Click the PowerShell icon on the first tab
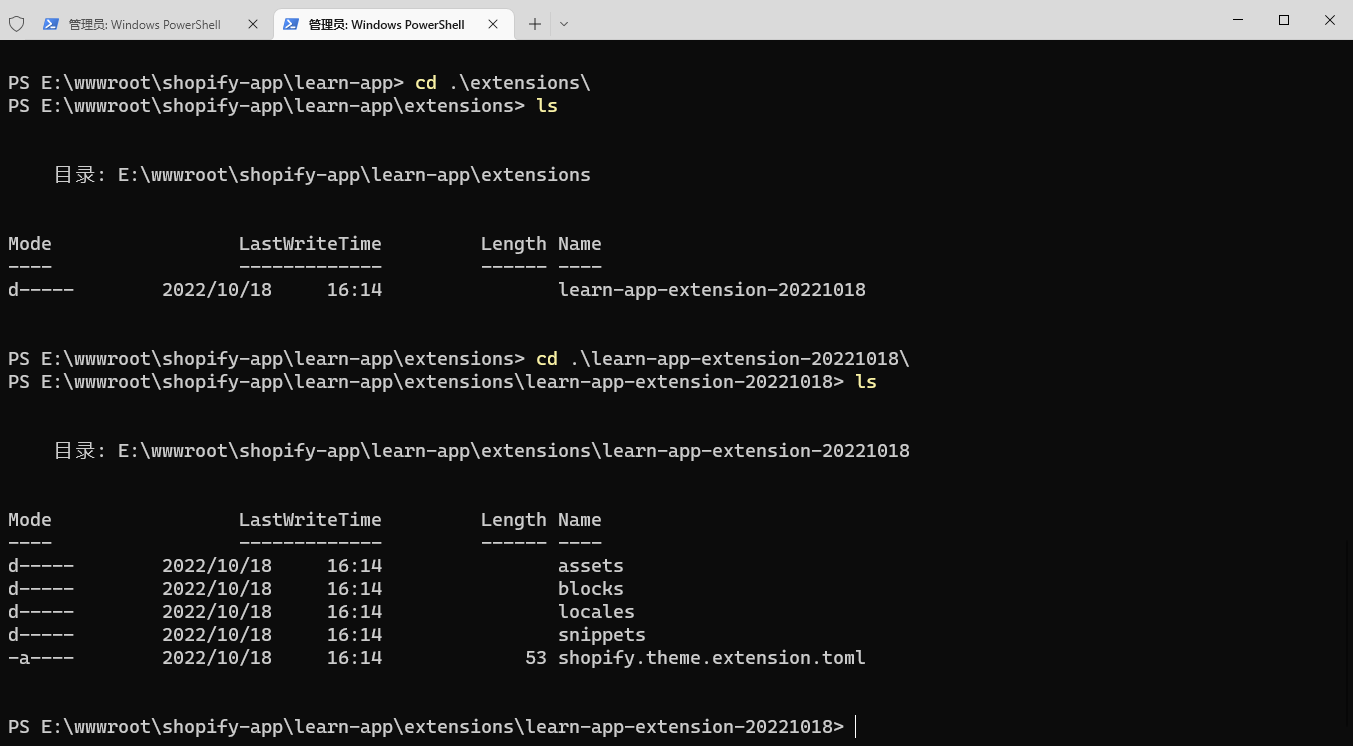The width and height of the screenshot is (1353, 746). coord(50,24)
